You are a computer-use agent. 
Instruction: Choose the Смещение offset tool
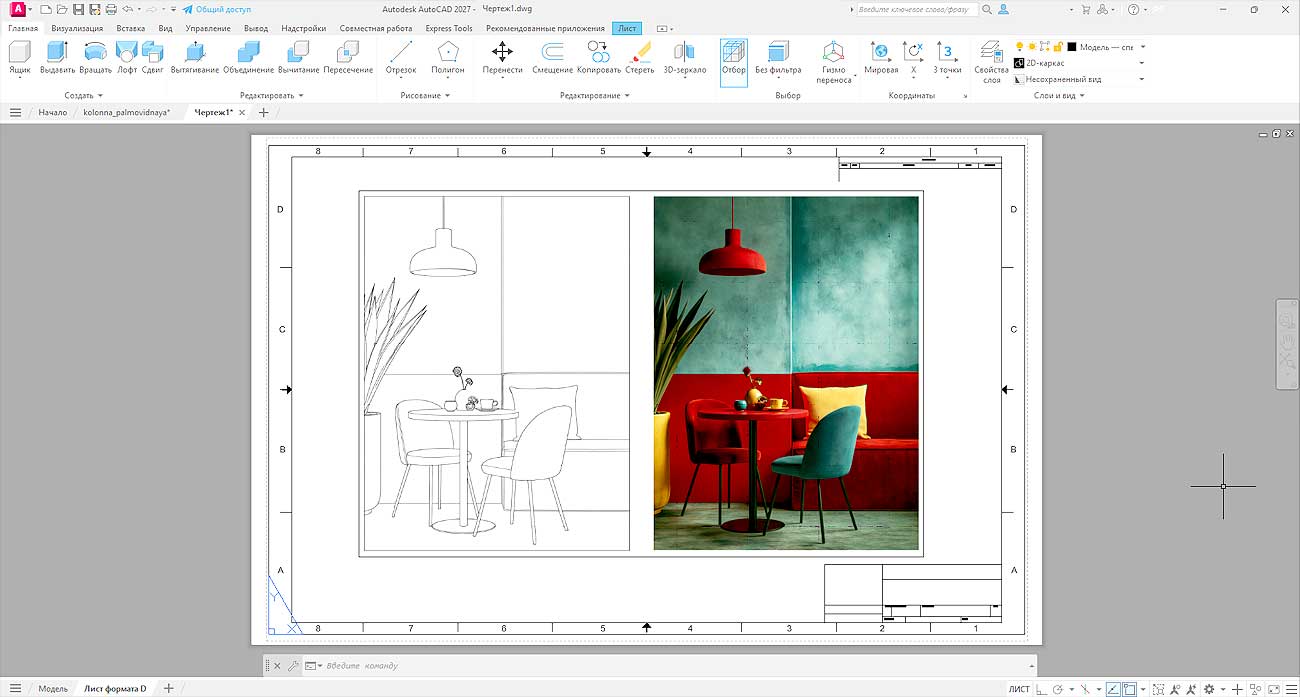[x=552, y=58]
